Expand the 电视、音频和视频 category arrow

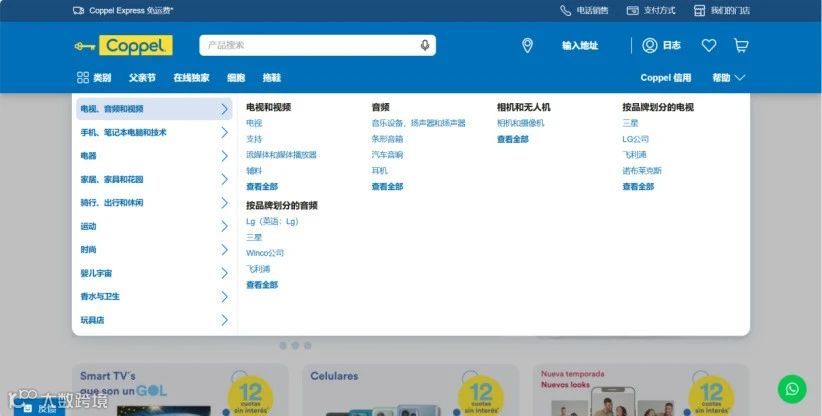coord(224,109)
